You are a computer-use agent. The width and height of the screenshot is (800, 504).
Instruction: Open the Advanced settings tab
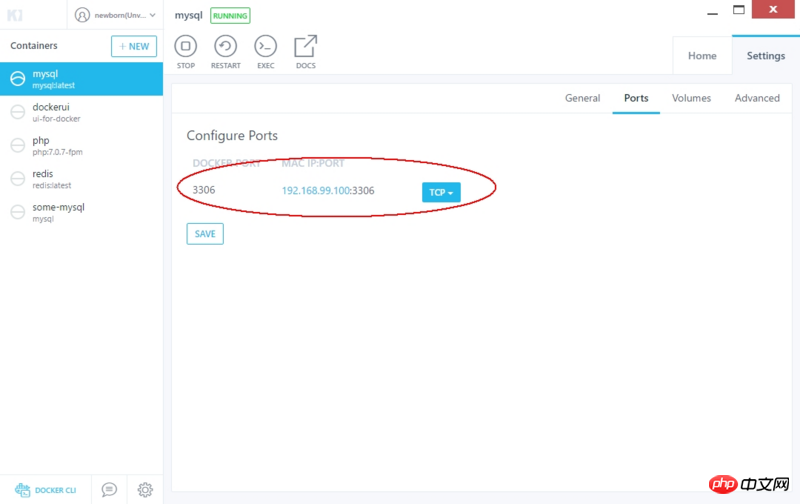point(757,98)
